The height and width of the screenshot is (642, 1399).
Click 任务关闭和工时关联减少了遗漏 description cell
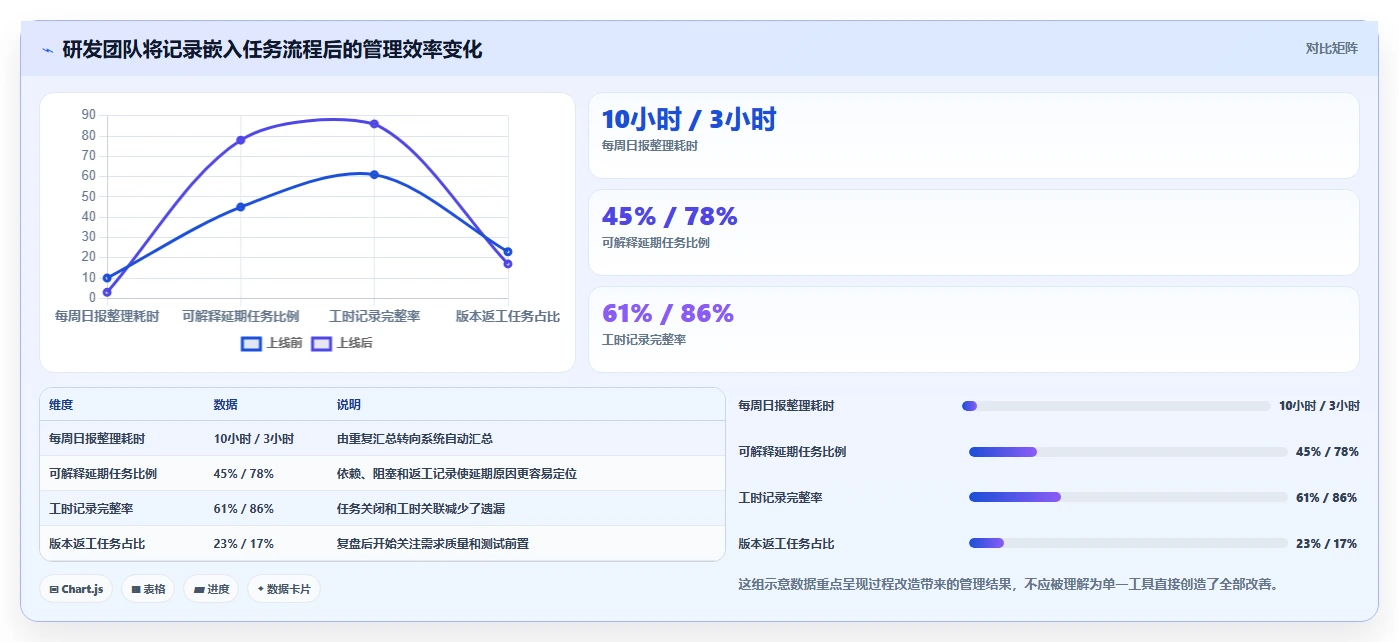pos(421,509)
